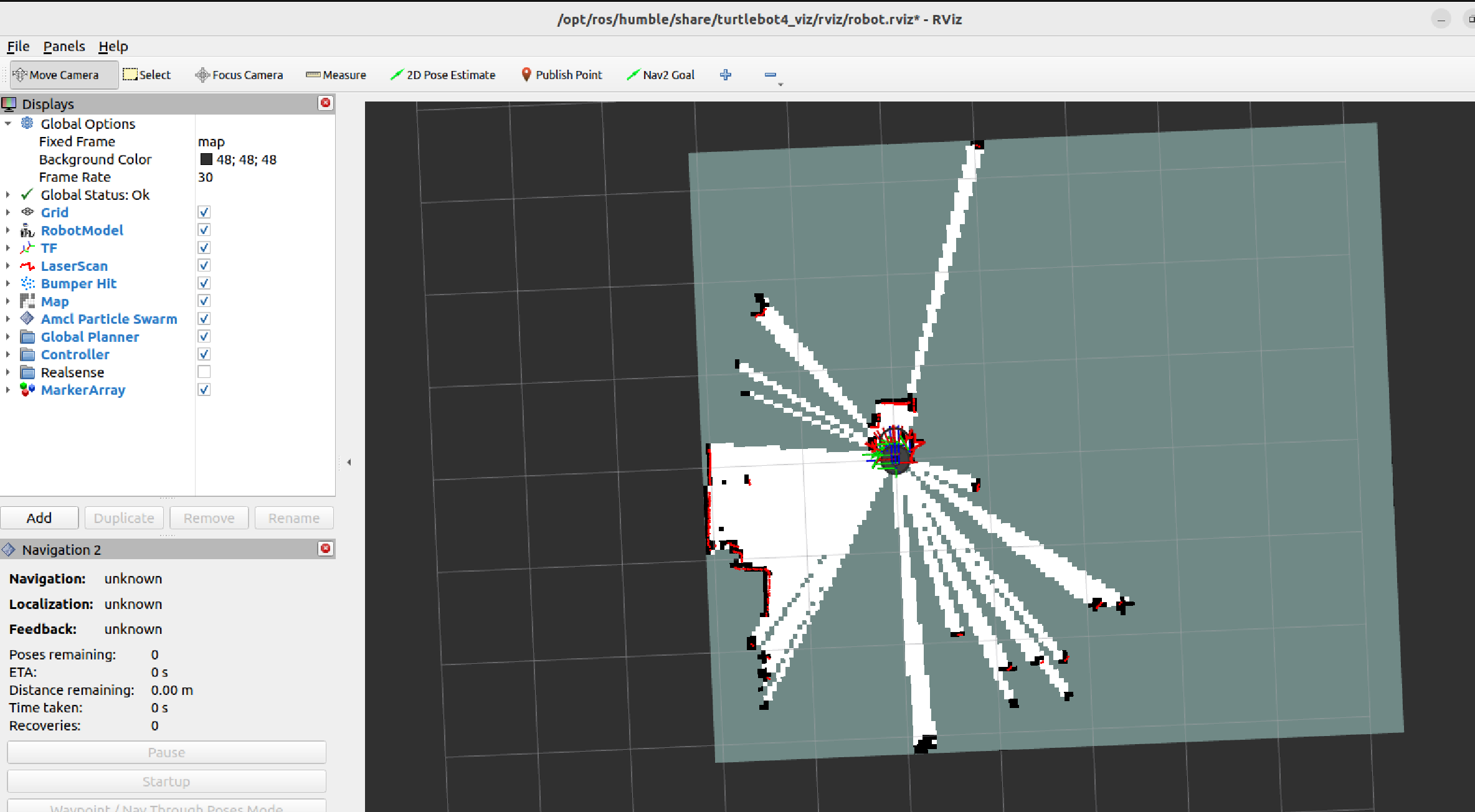Image resolution: width=1475 pixels, height=812 pixels.
Task: Activate the Nav2 Goal tool
Action: [x=660, y=75]
